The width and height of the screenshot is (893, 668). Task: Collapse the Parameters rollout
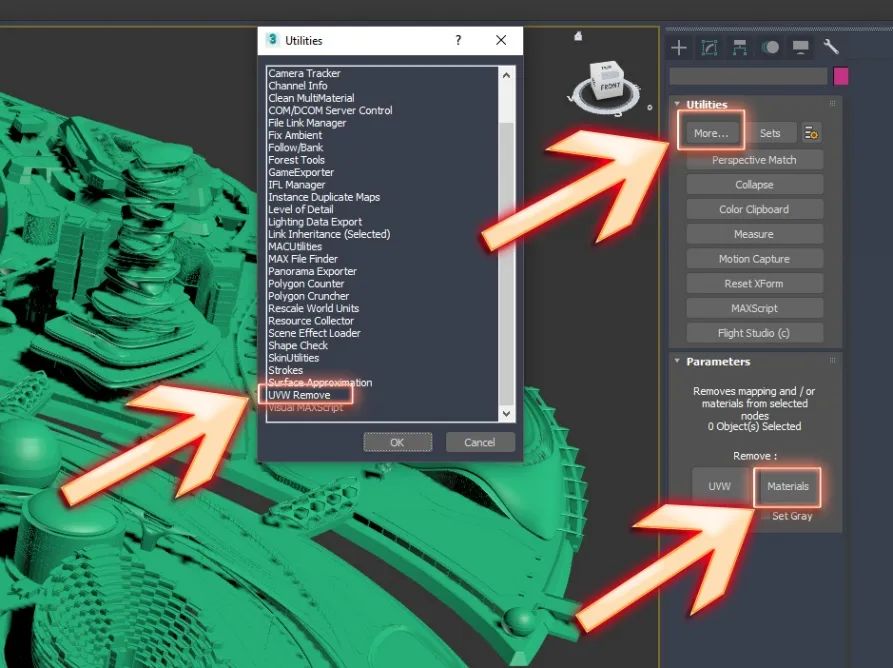717,362
